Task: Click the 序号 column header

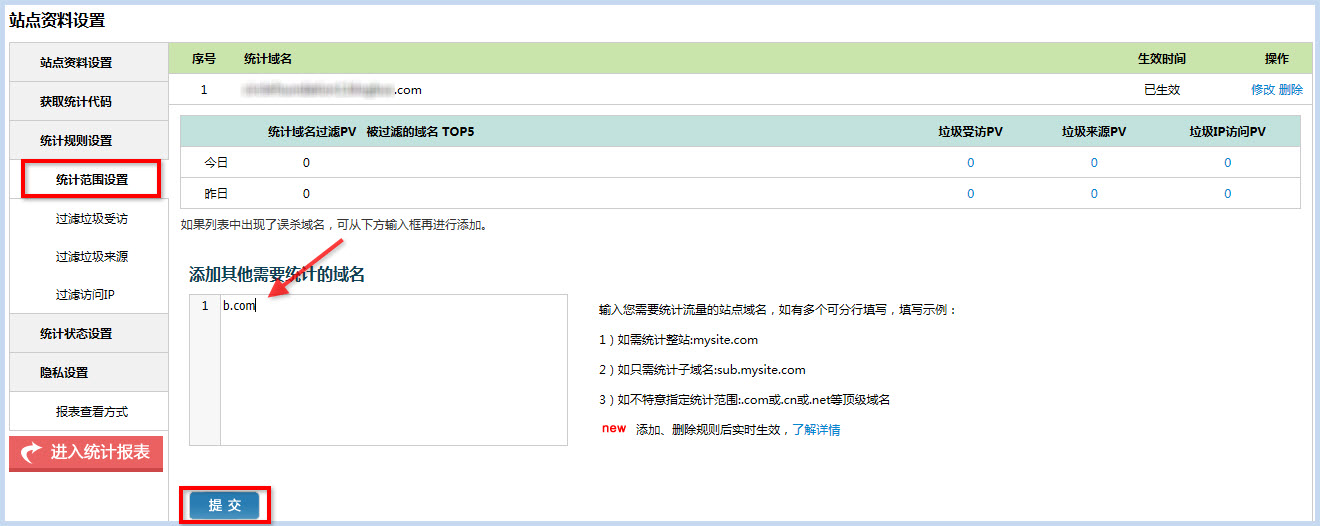Action: tap(204, 59)
